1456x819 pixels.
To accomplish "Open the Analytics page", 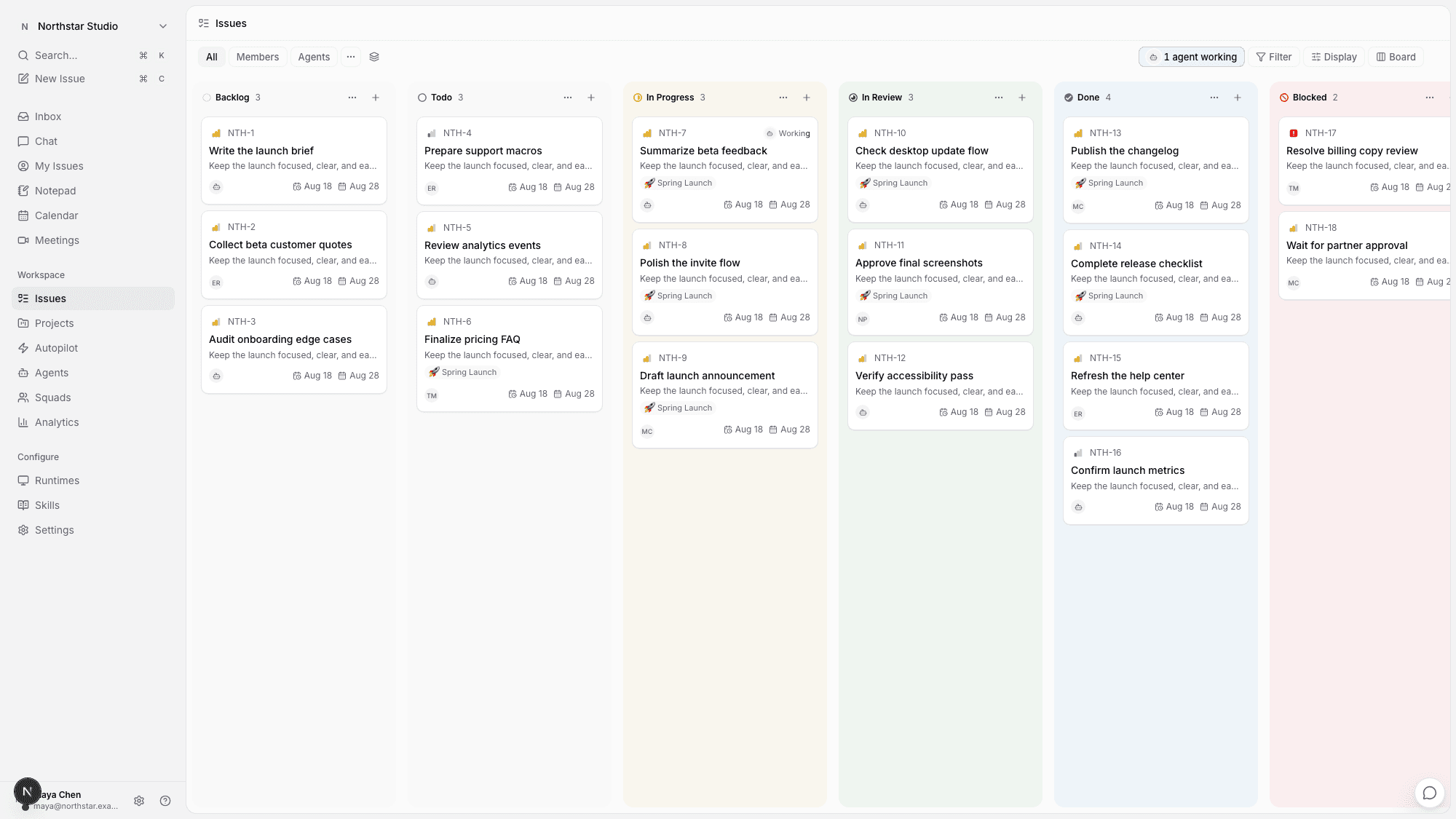I will [93, 422].
